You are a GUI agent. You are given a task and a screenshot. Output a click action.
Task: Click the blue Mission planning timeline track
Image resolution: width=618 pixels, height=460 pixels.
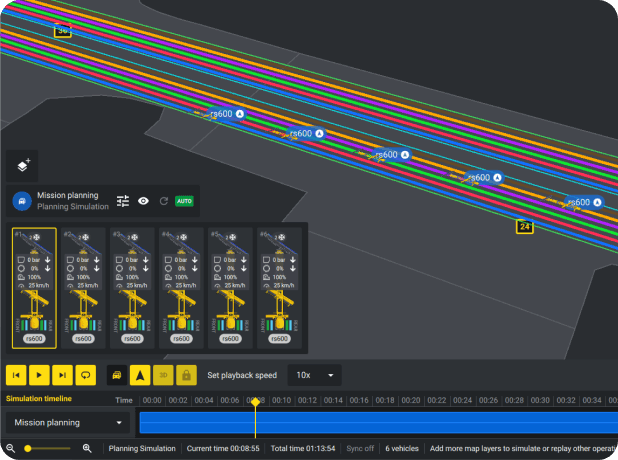(400, 423)
